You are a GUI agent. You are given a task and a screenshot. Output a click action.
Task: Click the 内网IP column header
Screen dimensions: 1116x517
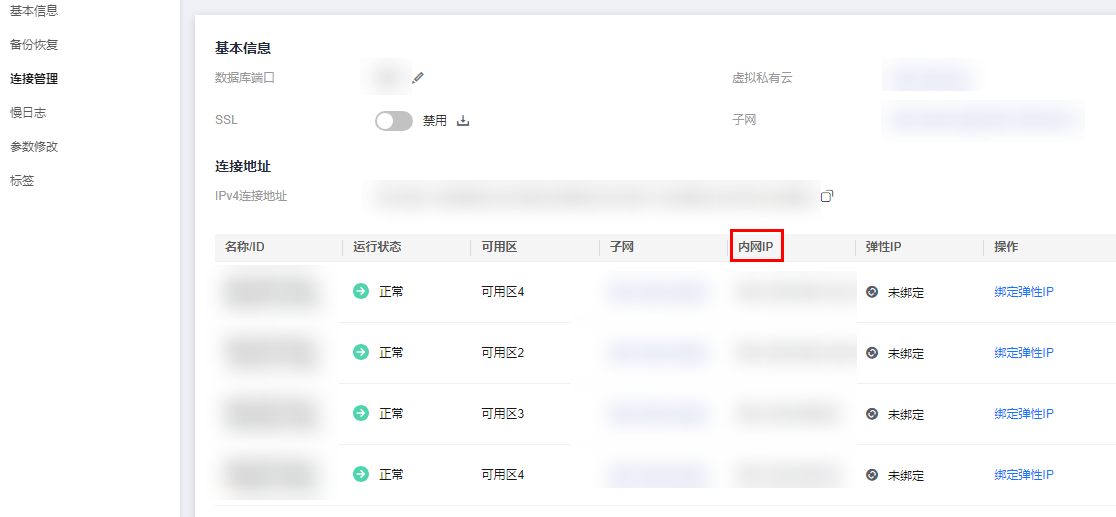click(756, 247)
